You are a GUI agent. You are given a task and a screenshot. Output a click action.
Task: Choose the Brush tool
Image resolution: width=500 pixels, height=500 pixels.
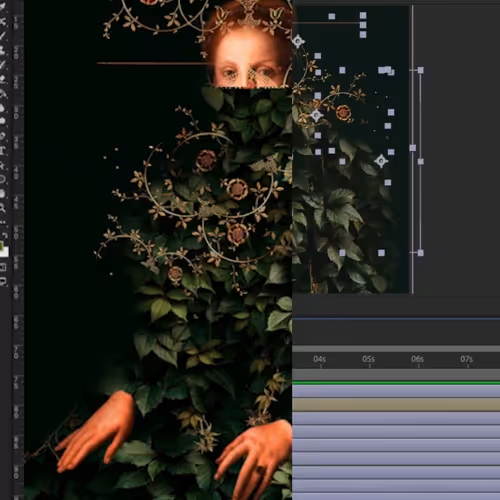click(3, 65)
